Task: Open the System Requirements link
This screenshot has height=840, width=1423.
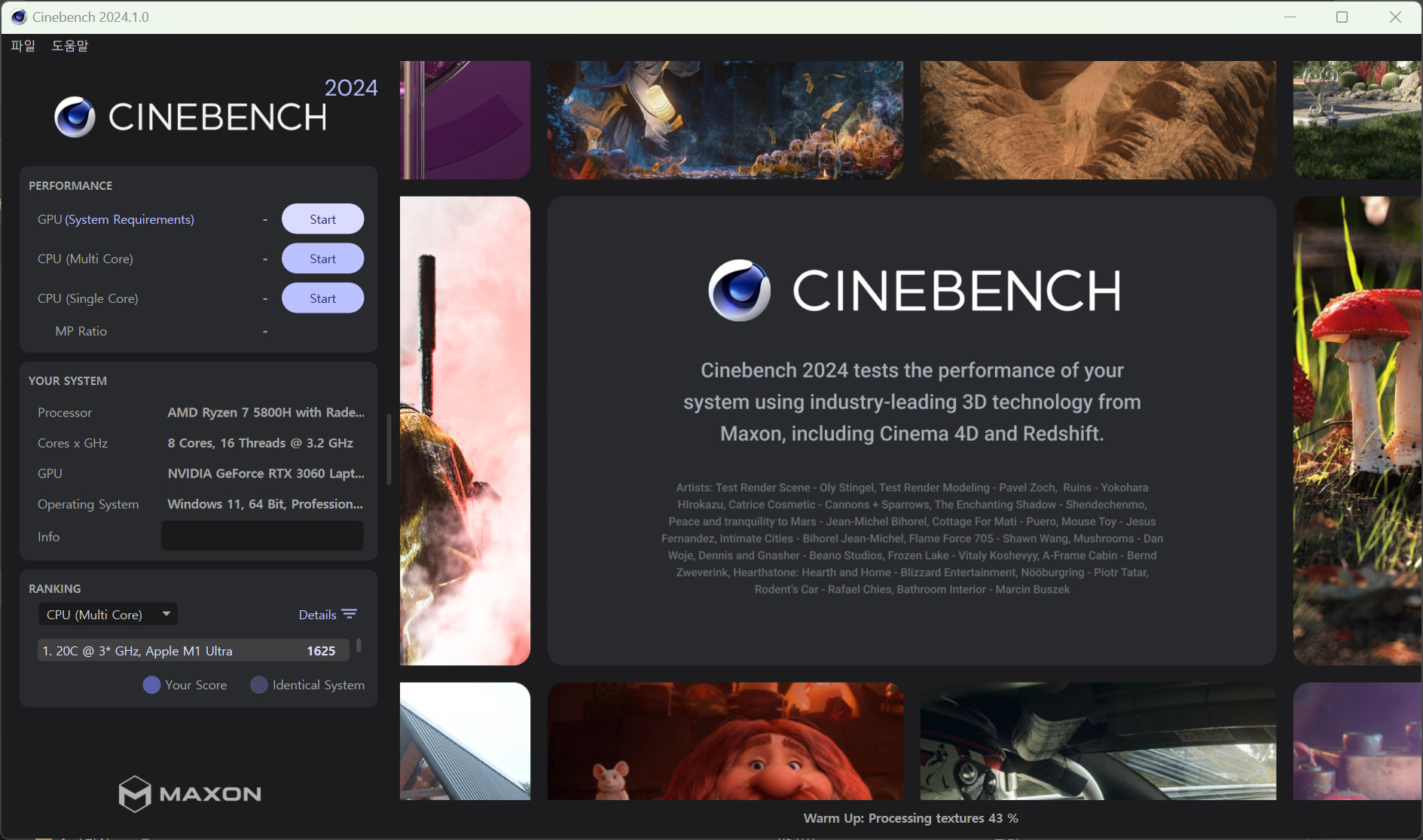Action: coord(130,219)
